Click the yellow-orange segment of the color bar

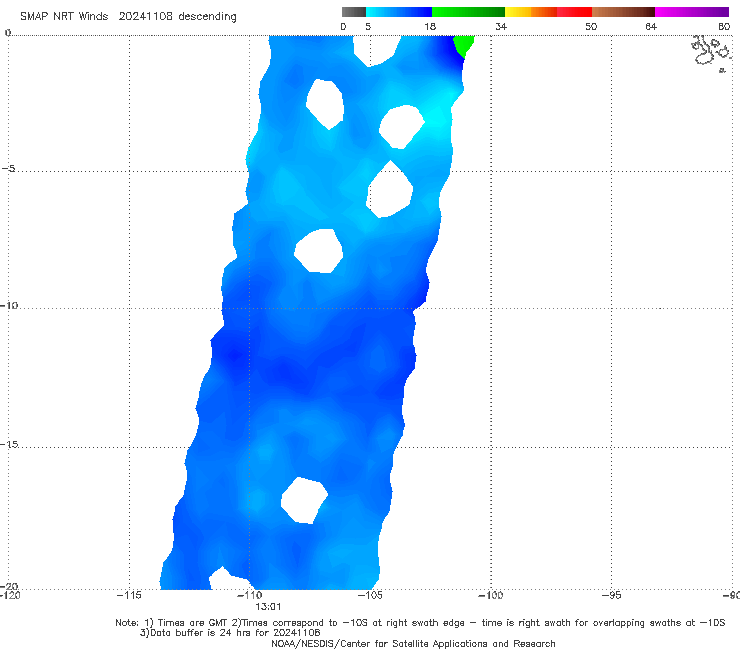[531, 12]
